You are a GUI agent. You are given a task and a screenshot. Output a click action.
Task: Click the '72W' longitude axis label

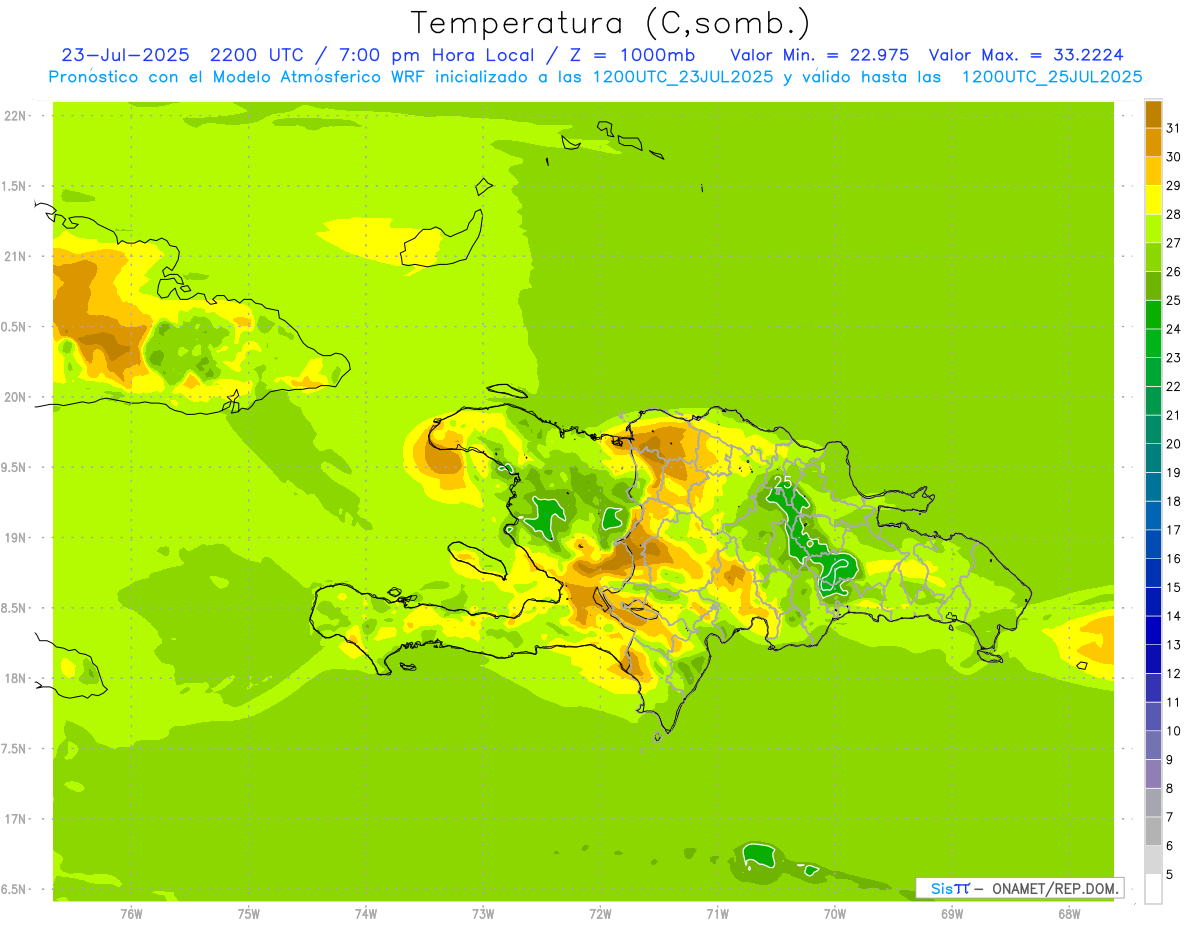tap(601, 914)
